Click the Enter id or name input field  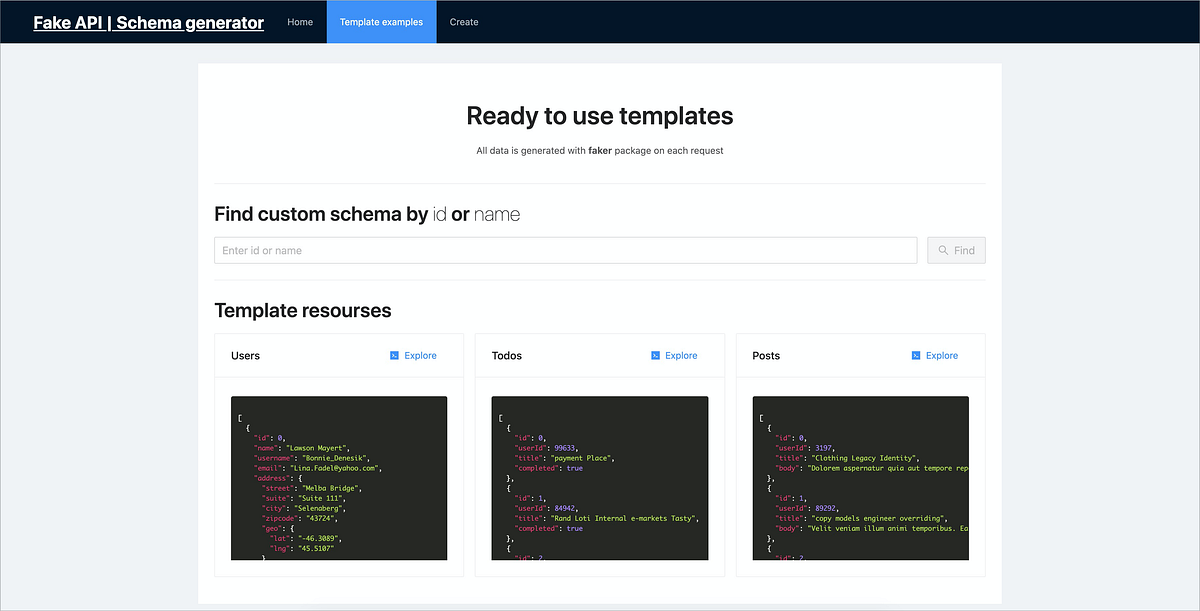pyautogui.click(x=565, y=250)
